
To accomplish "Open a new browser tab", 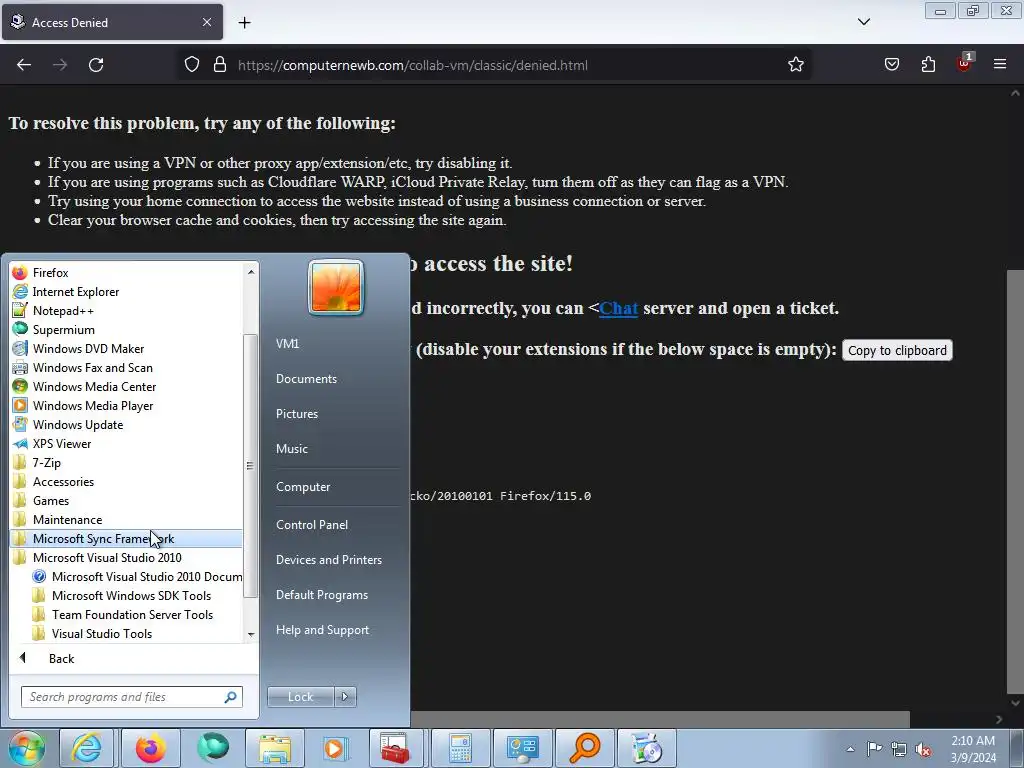I will tap(244, 22).
